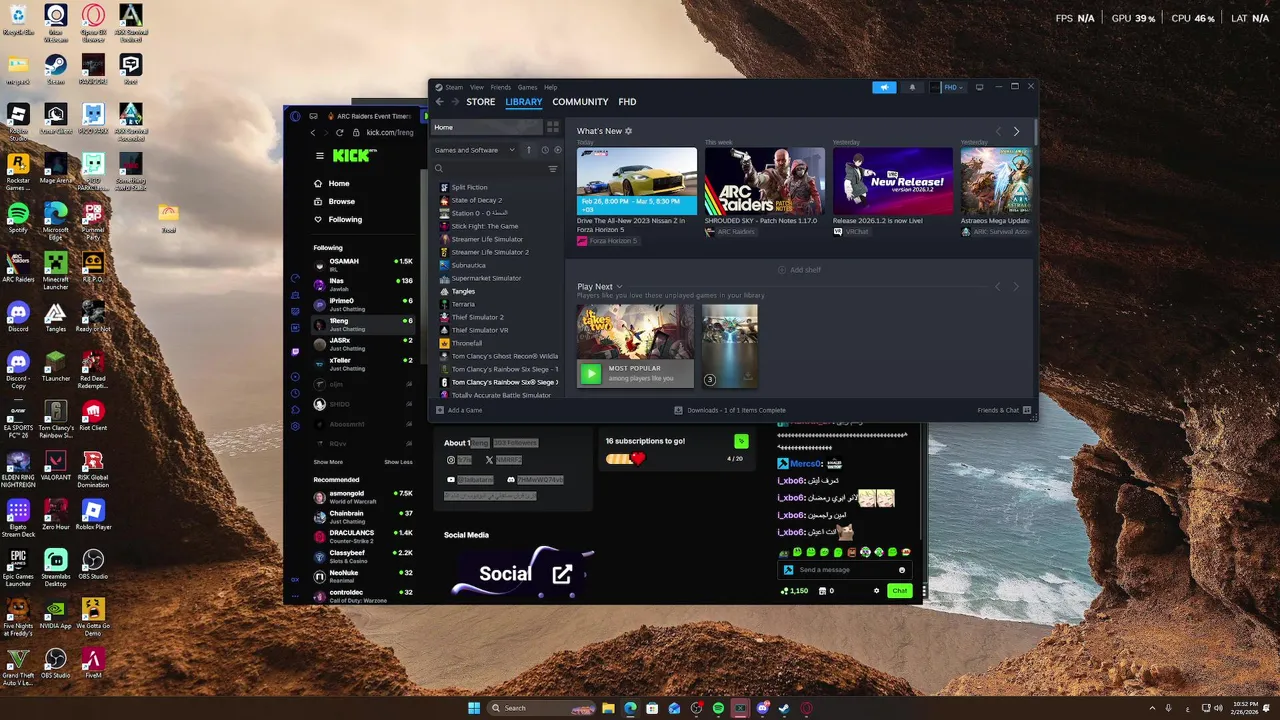1280x720 pixels.
Task: Open the VRChat New Release thumbnail
Action: (x=893, y=181)
